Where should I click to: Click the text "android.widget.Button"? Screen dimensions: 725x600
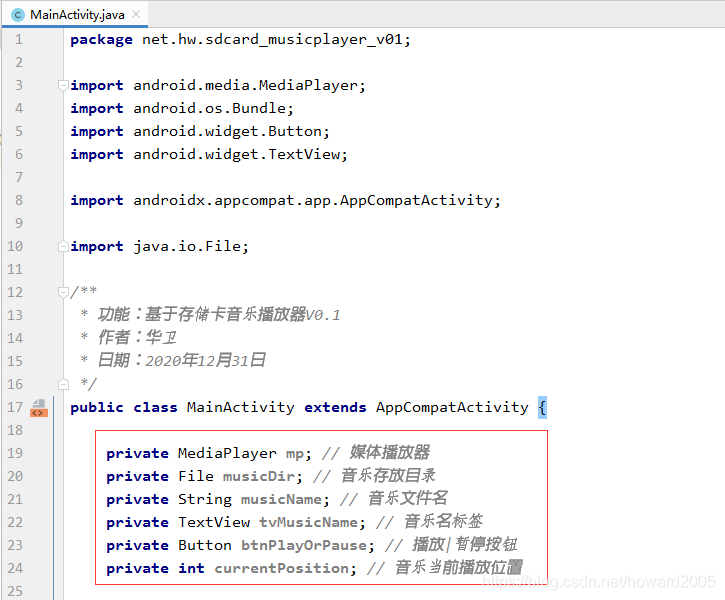coord(227,131)
